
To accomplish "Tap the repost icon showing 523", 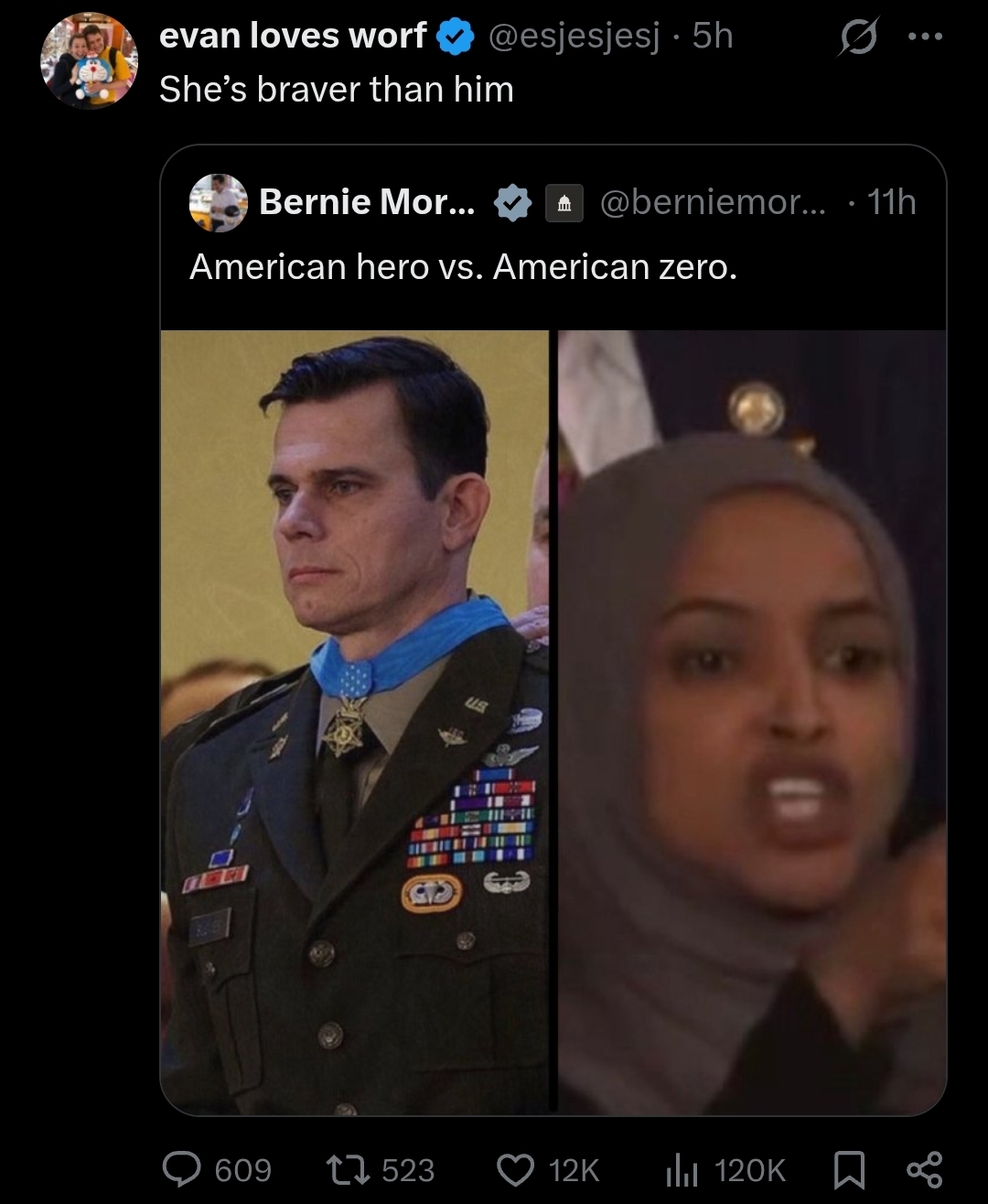I will click(x=349, y=1169).
